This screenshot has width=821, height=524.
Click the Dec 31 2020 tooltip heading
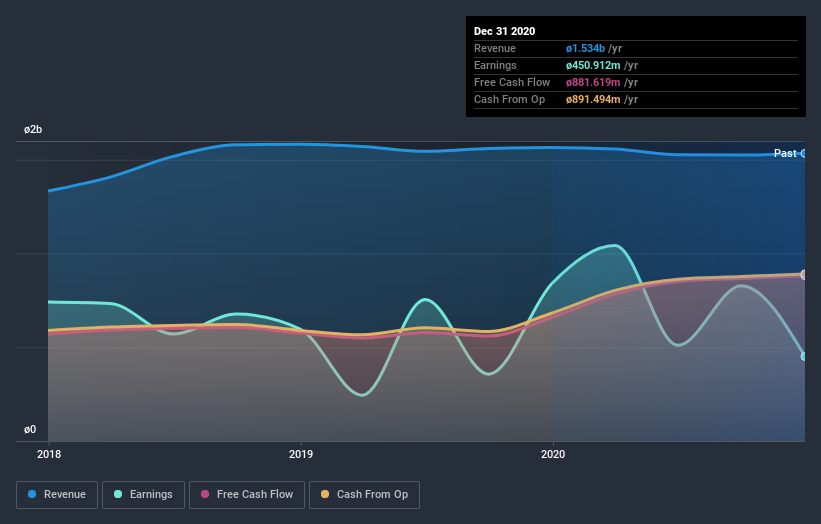[504, 31]
